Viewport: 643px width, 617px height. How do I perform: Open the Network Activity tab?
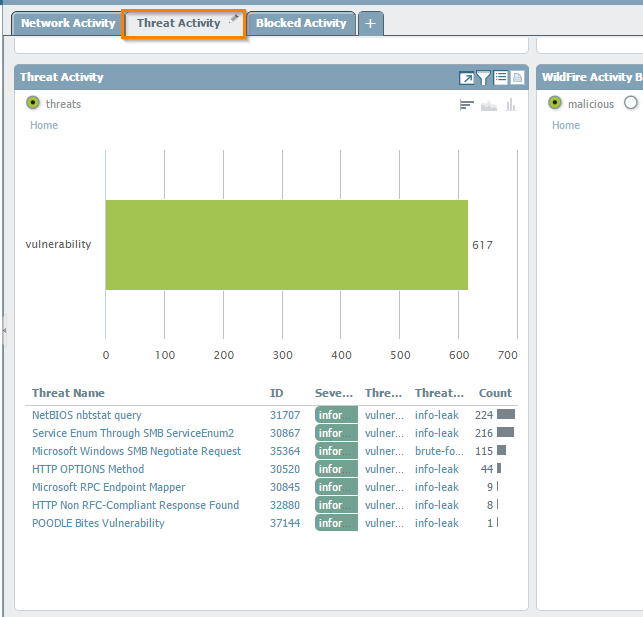68,23
